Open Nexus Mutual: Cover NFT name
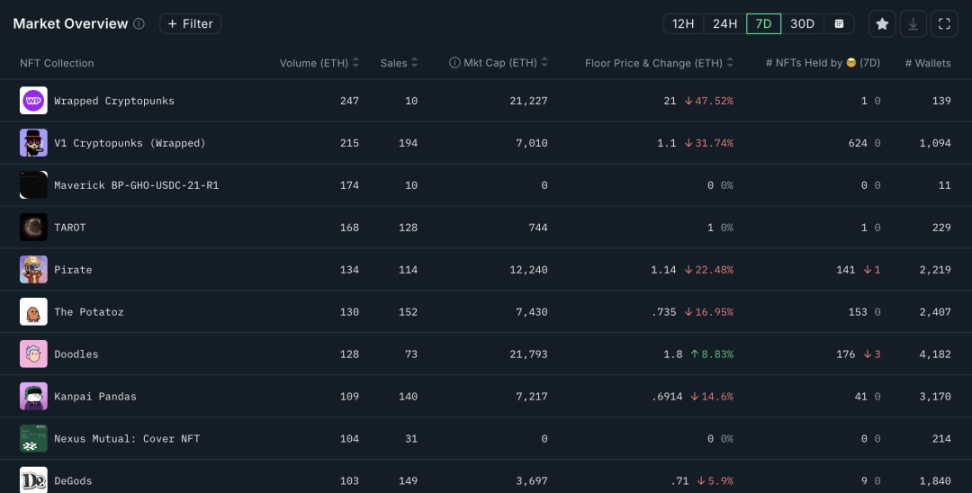 [x=127, y=438]
